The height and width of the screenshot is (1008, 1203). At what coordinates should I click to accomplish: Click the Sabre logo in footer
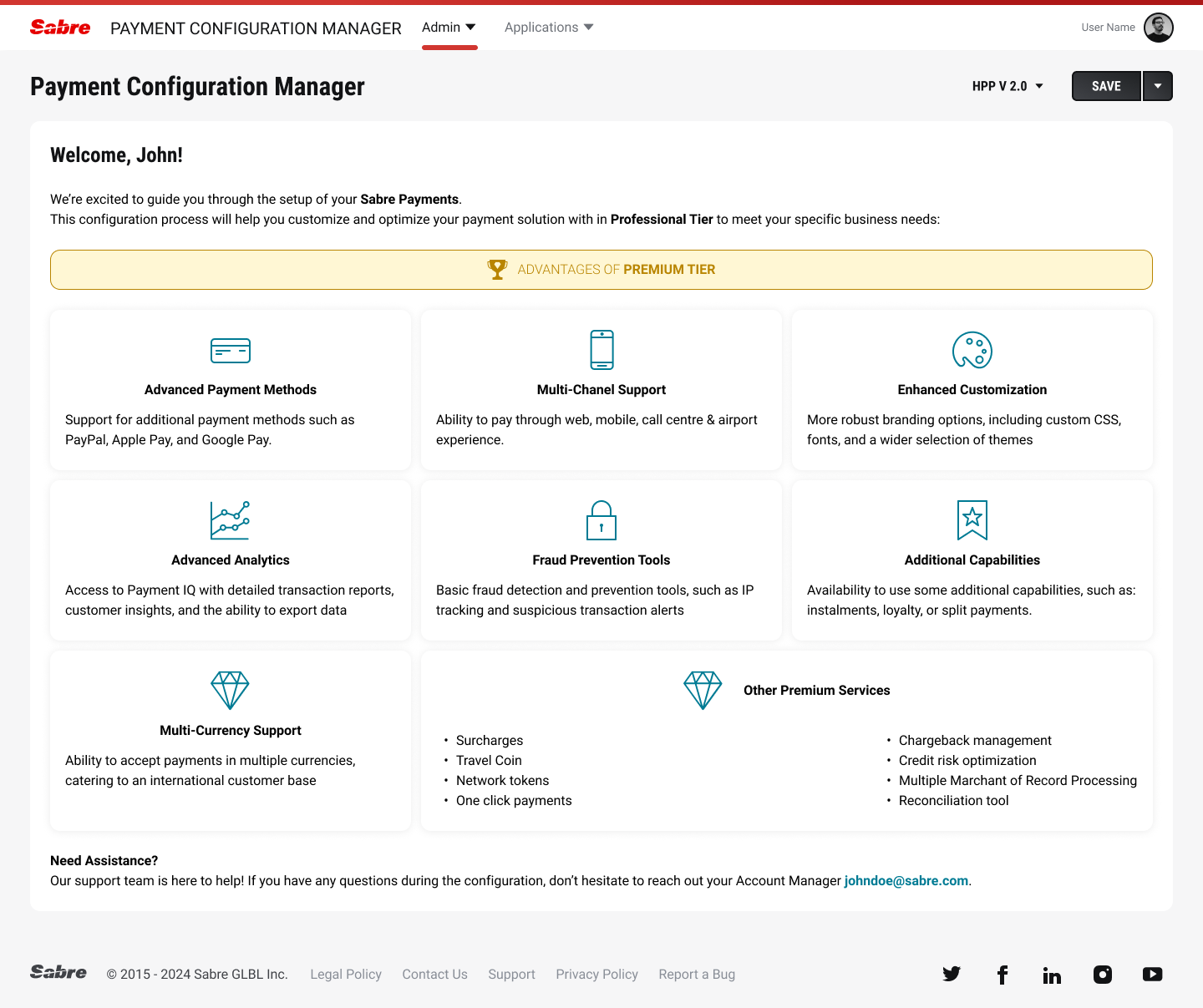coord(58,972)
